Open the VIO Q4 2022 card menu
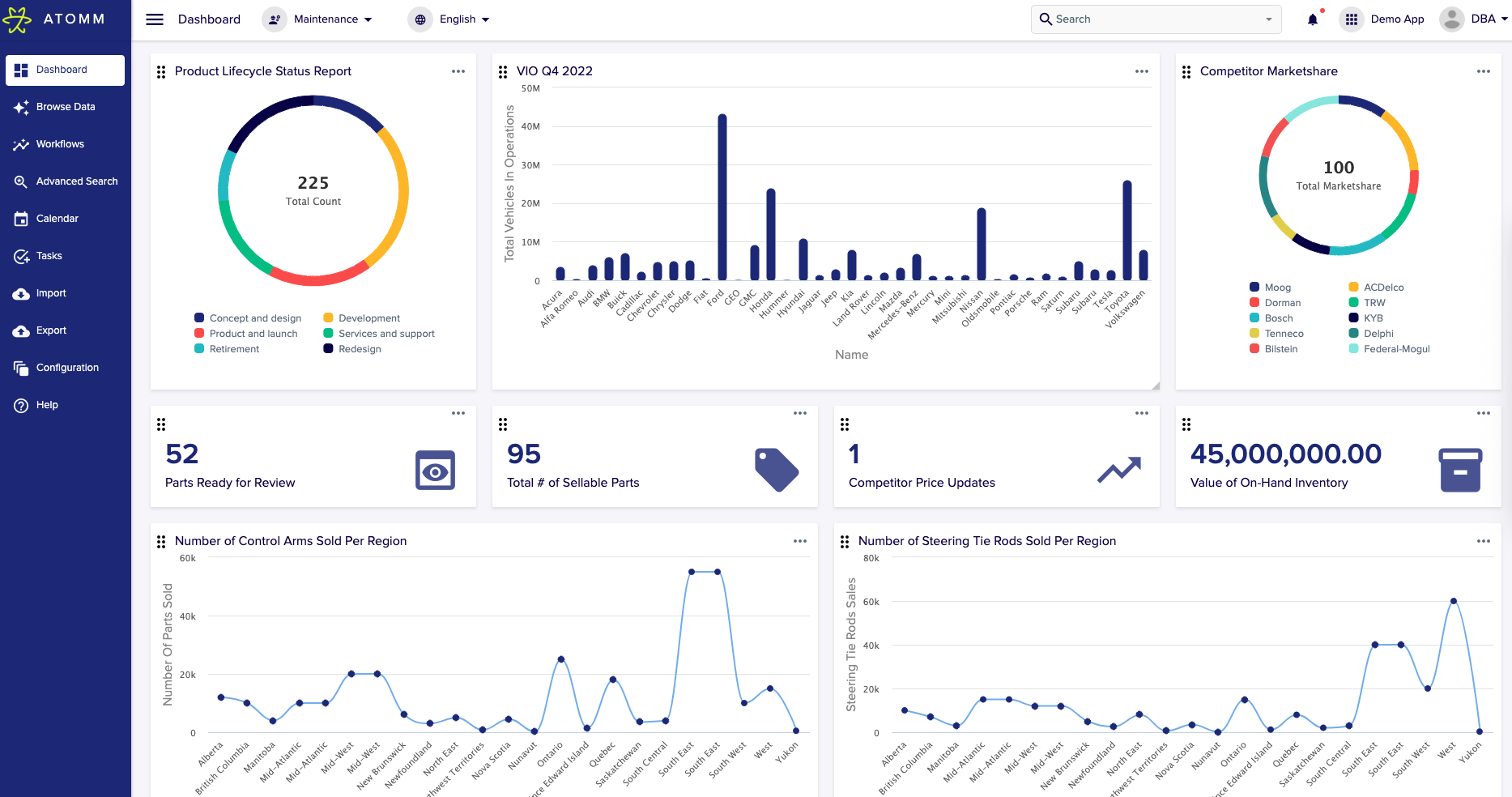Screen dimensions: 1512x797 (1141, 71)
